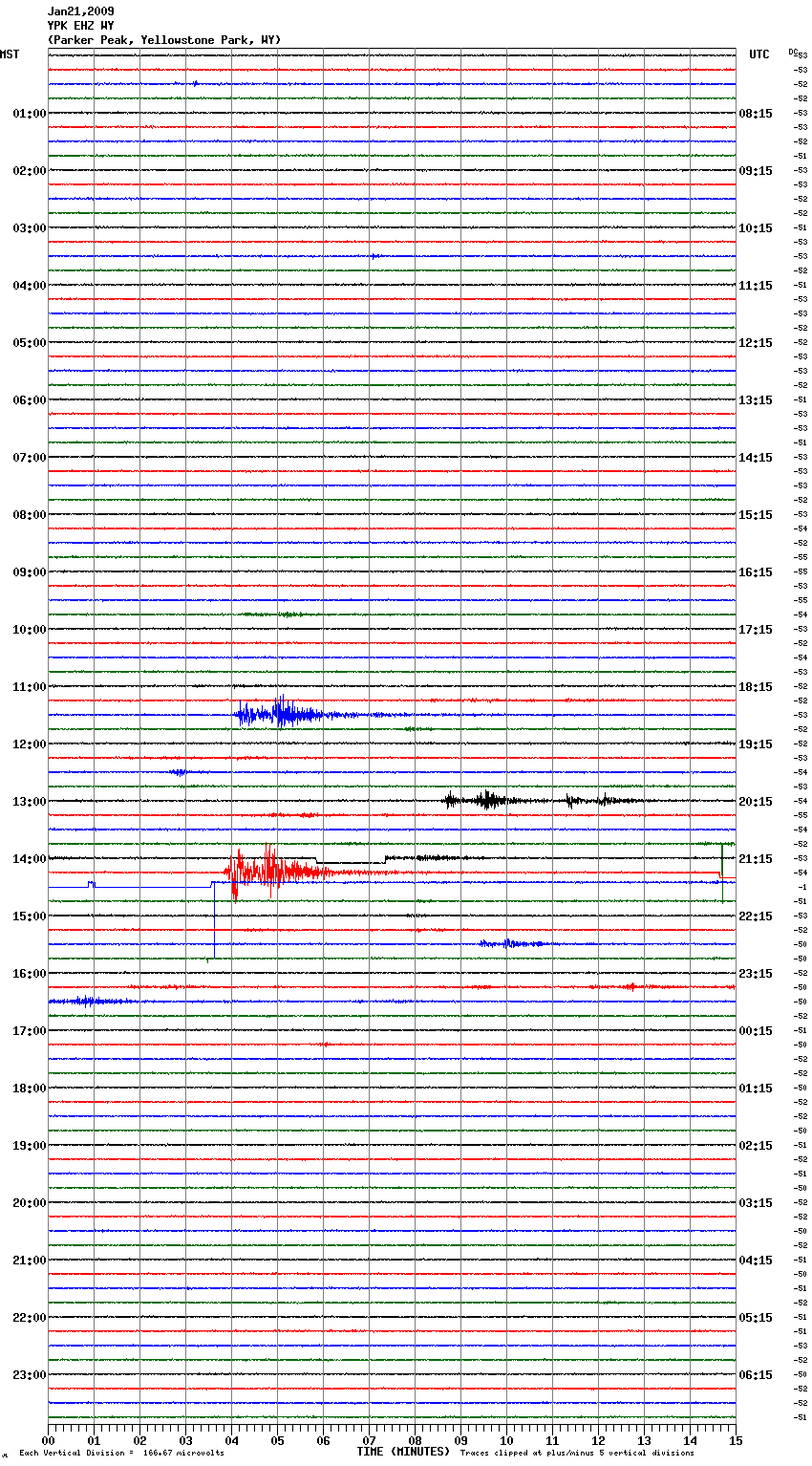Click the 11:00 MST time label
Screen dimensions: 812x1466
[30, 687]
